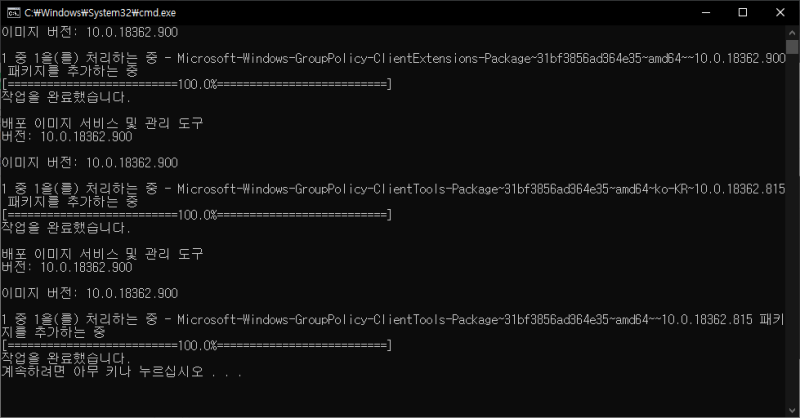Click the topmost '이미지 버전: 10.0.18362.900' line
Screen dimensions: 800x418
(90, 32)
